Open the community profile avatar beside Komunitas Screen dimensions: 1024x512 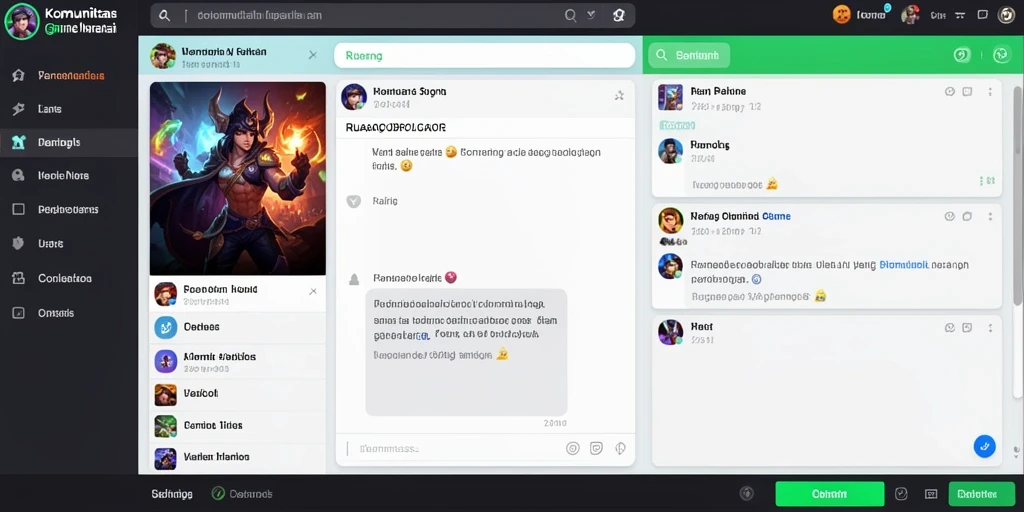(x=22, y=21)
